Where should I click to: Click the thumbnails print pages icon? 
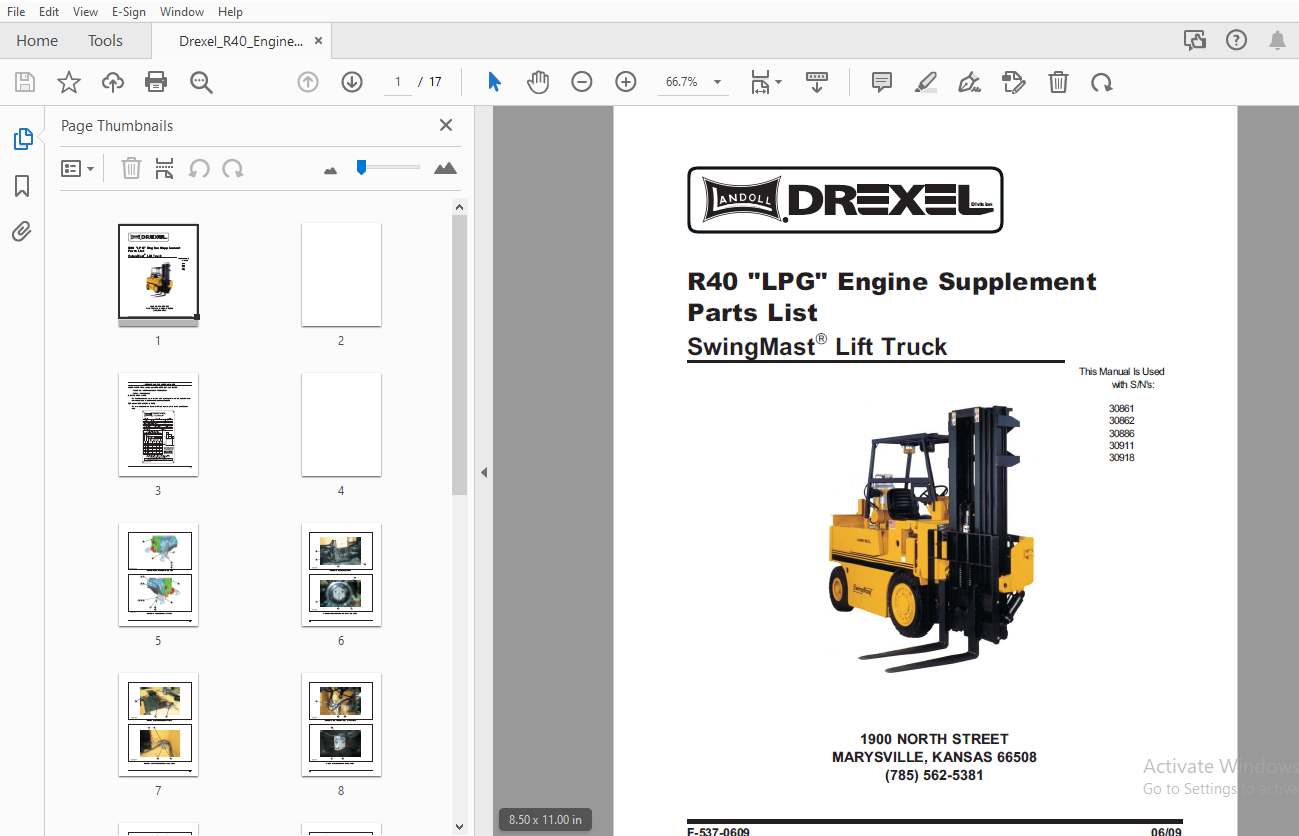point(165,168)
